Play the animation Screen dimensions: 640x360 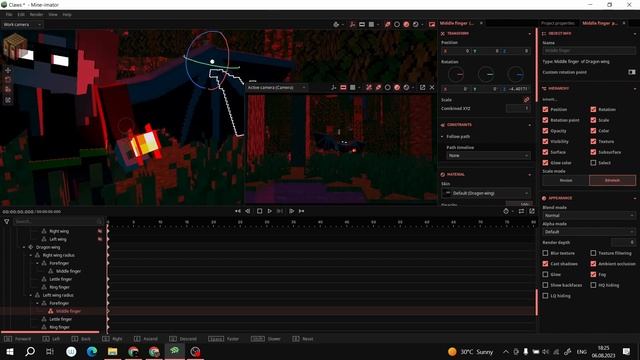tap(270, 211)
